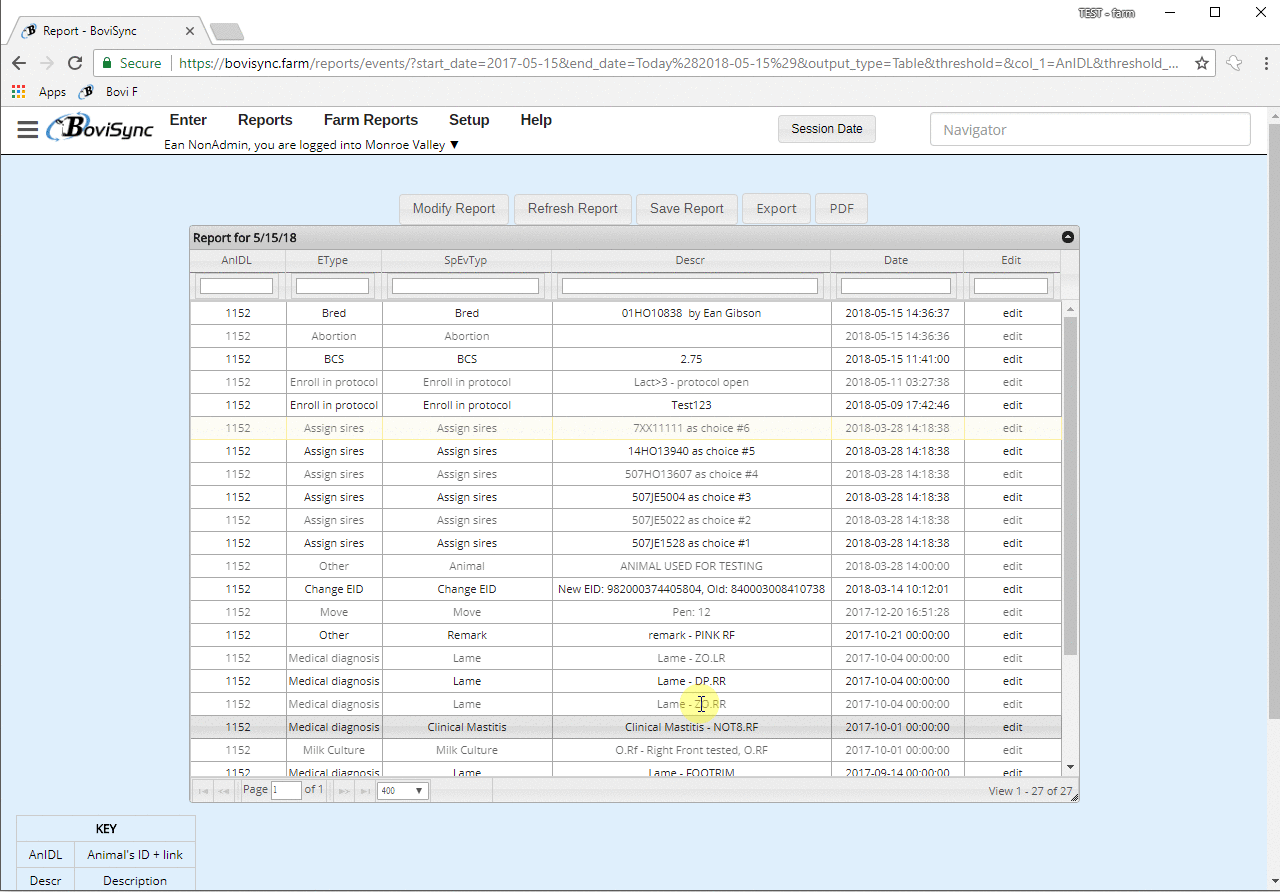Focus the Navigator search field
Screen dimensions: 1280x892
[x=1090, y=130]
